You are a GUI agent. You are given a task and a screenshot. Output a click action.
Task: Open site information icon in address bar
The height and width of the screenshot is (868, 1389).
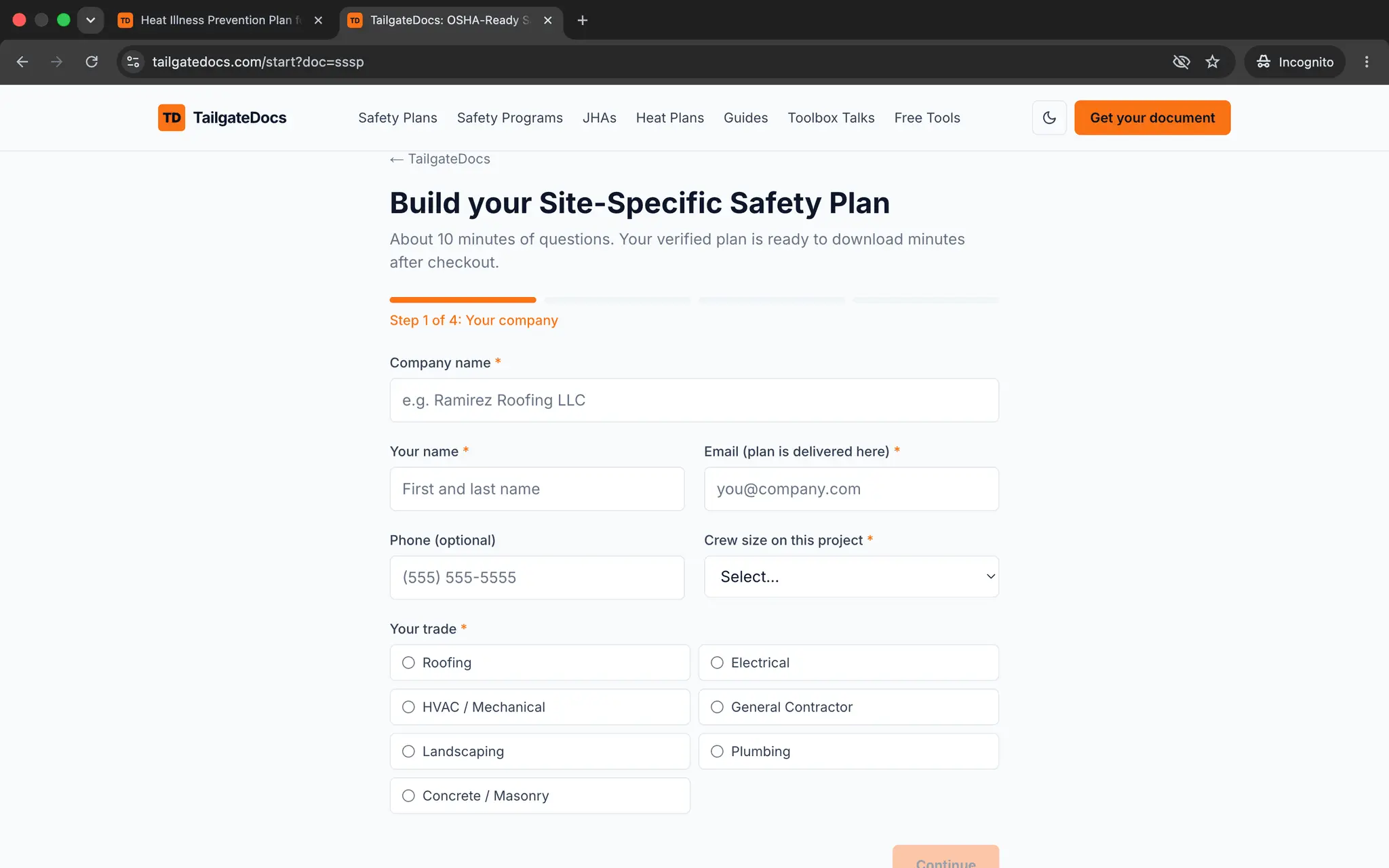pyautogui.click(x=133, y=62)
